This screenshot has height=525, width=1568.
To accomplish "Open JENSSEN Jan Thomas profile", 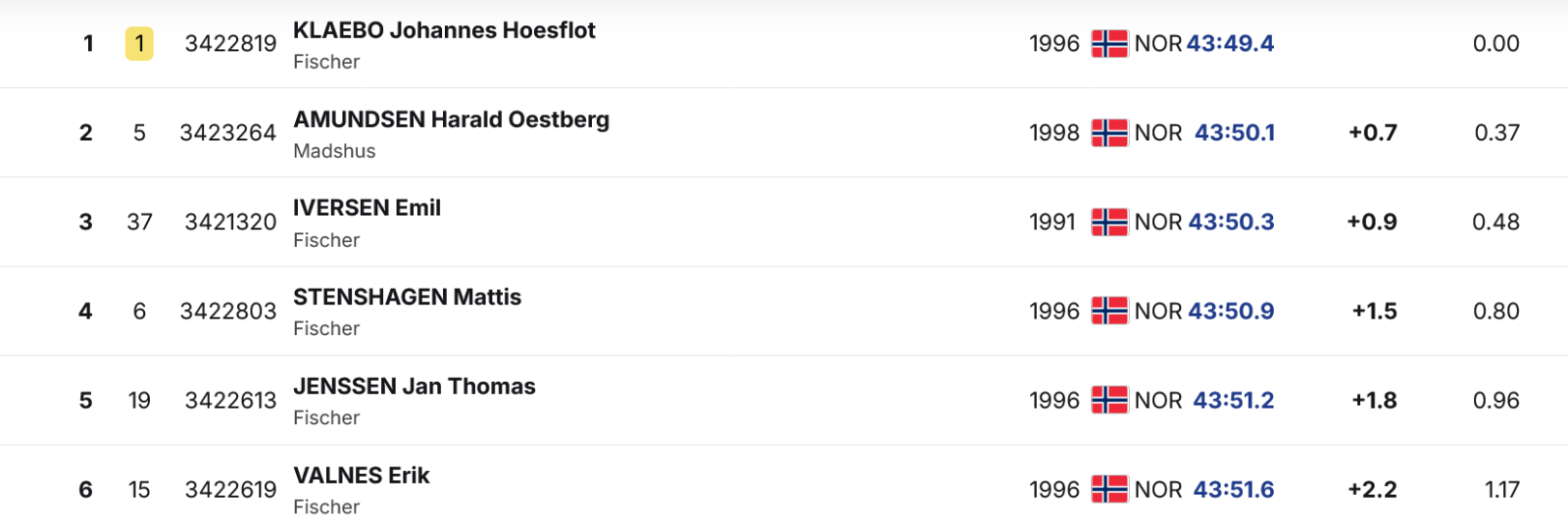I will click(x=414, y=386).
